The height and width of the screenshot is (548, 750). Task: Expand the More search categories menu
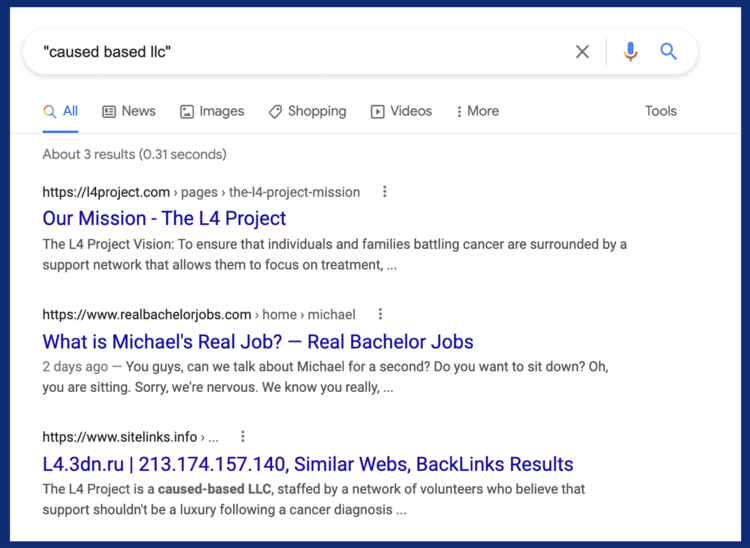coord(477,111)
